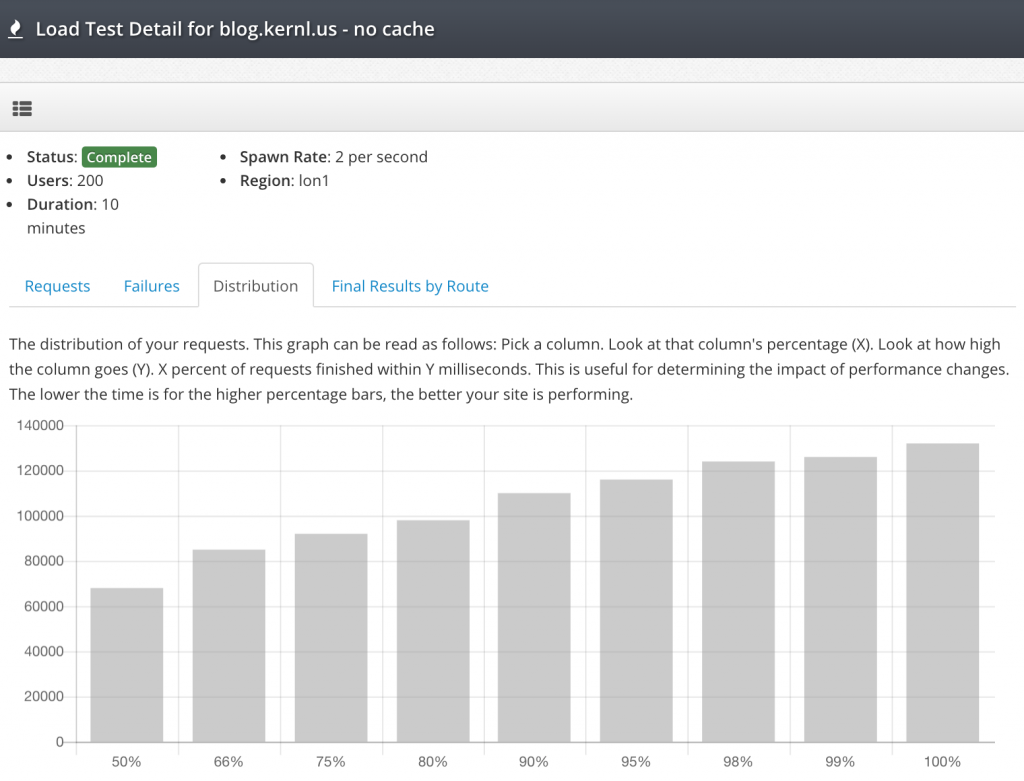Image resolution: width=1024 pixels, height=781 pixels.
Task: Click the flame logo icon in header
Action: (x=15, y=29)
